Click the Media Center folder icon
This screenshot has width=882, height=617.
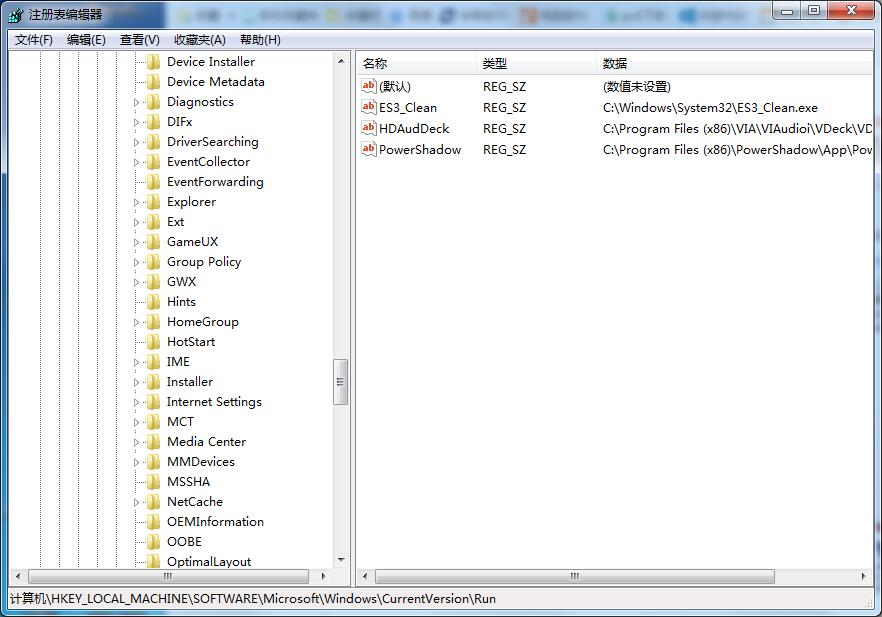(152, 441)
